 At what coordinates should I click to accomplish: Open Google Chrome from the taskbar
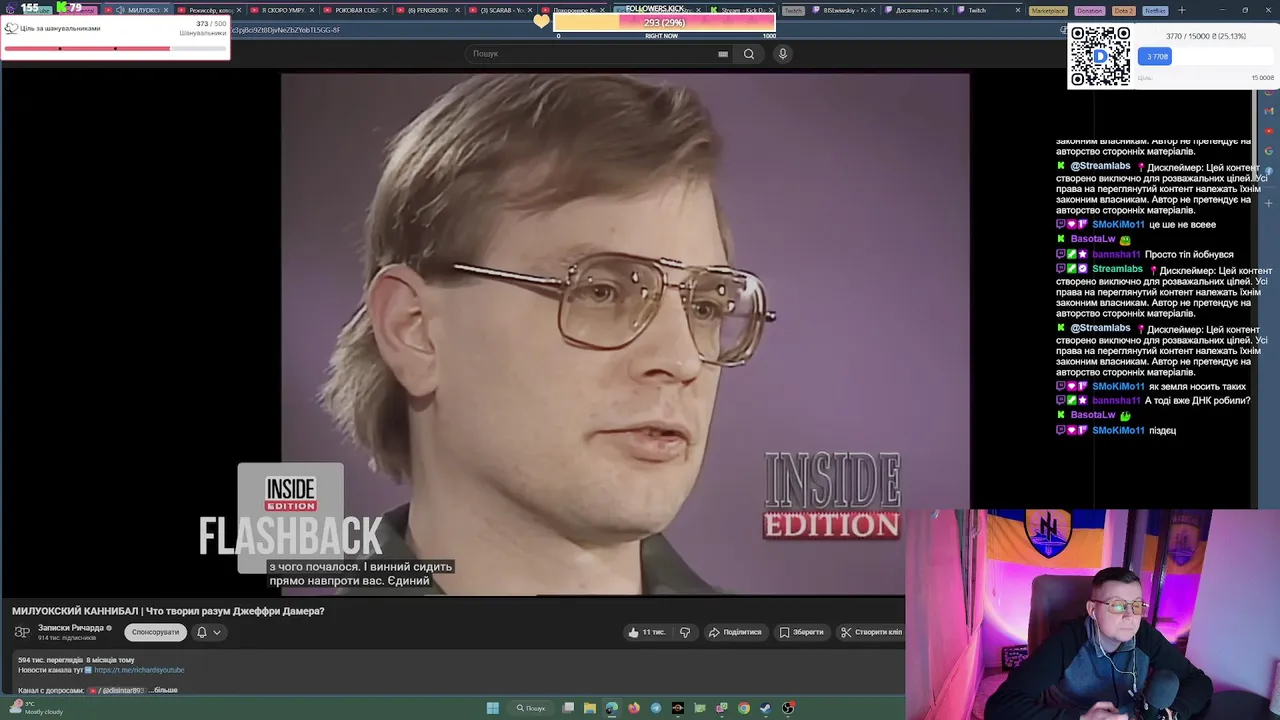pos(744,708)
